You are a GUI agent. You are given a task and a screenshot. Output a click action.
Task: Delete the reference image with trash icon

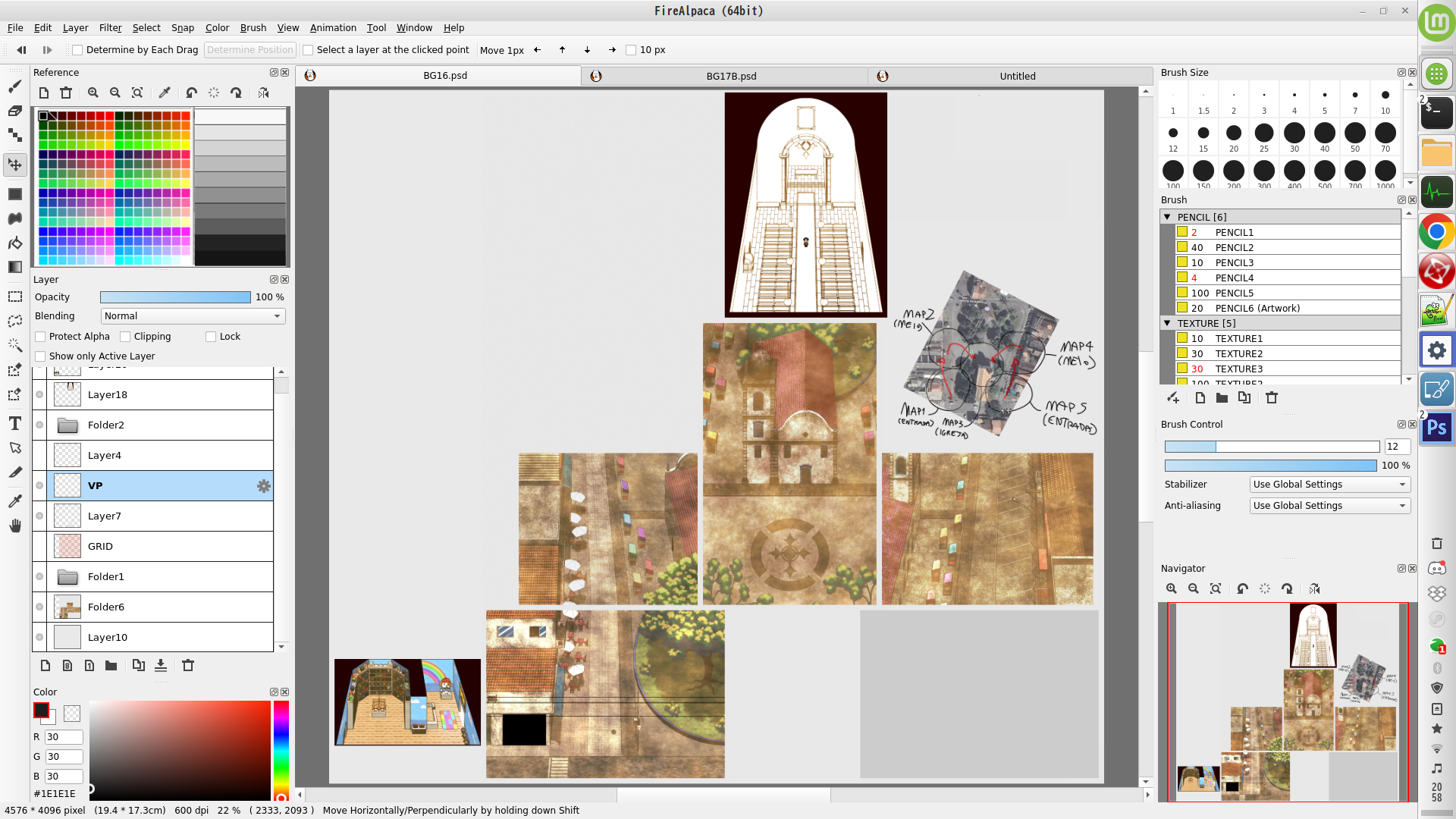pos(66,93)
